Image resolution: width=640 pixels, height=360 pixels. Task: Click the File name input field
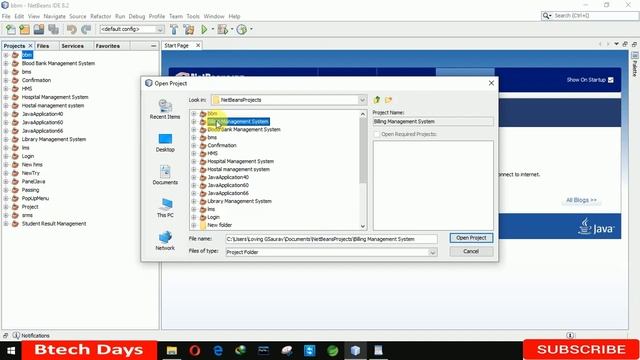(331, 239)
